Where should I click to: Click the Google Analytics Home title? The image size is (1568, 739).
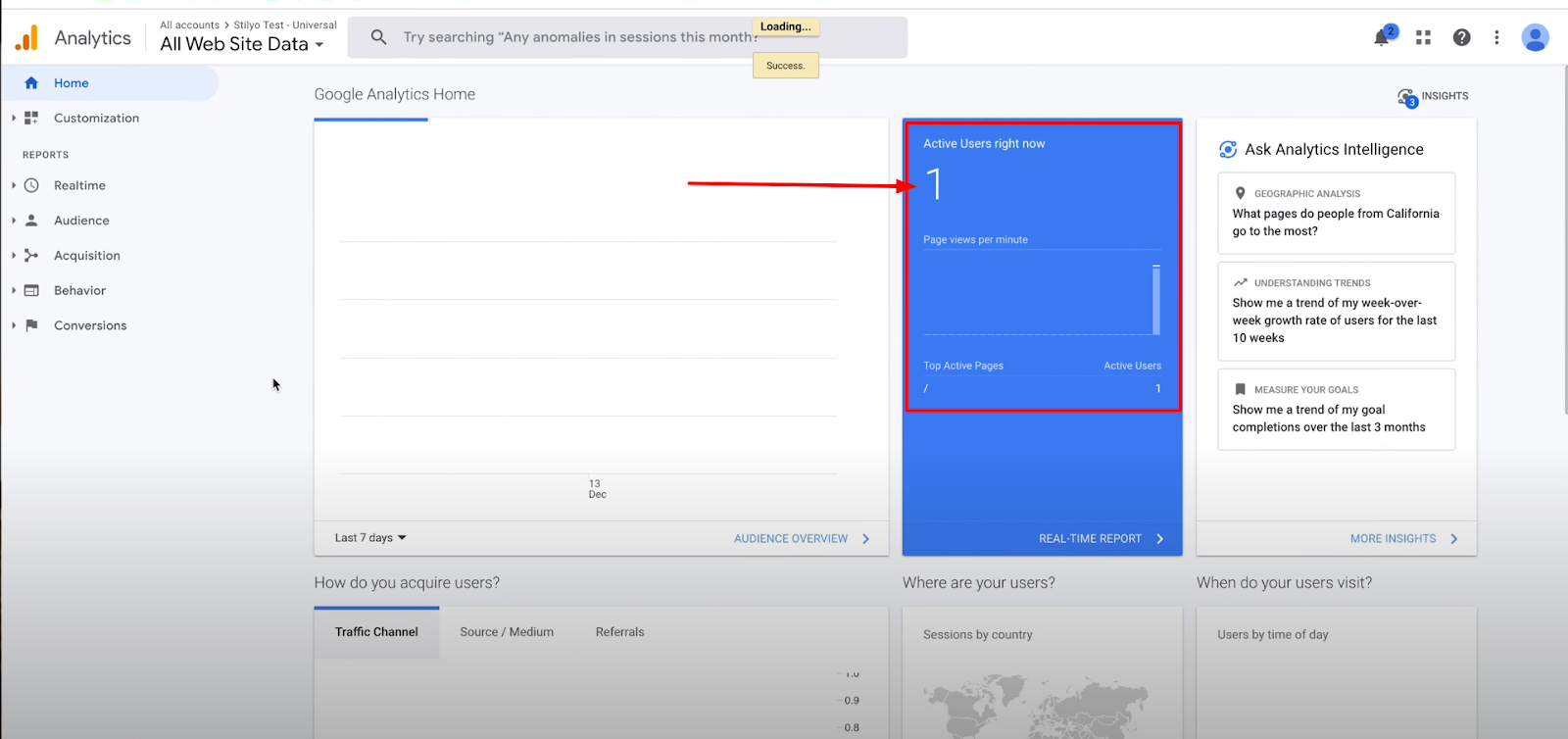click(x=394, y=94)
